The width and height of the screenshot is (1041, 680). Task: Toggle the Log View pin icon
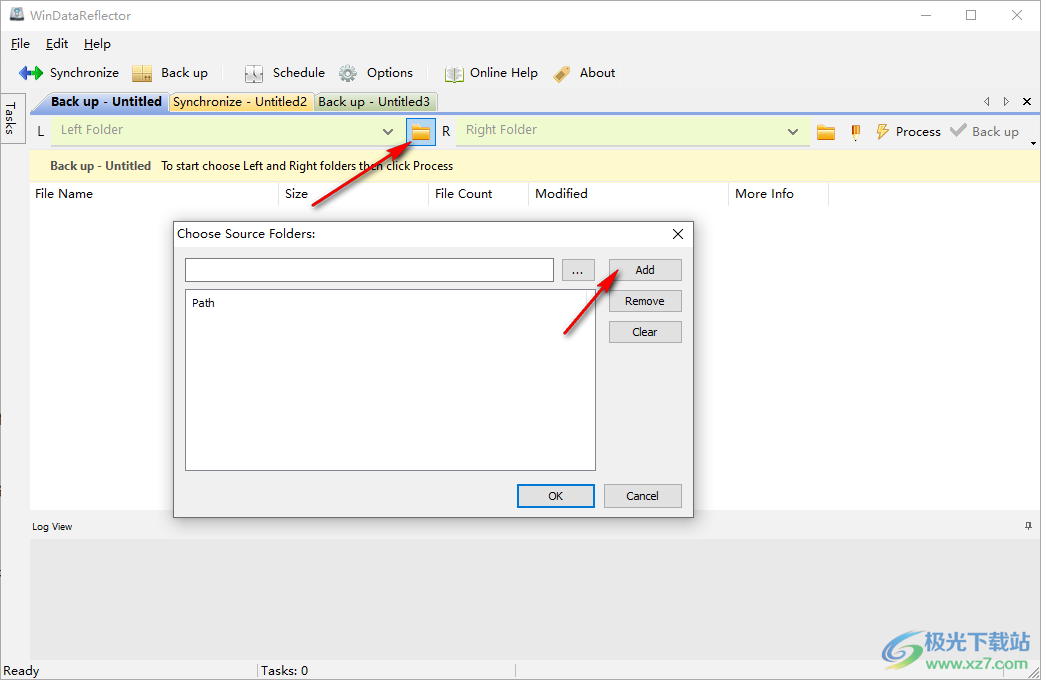1028,526
